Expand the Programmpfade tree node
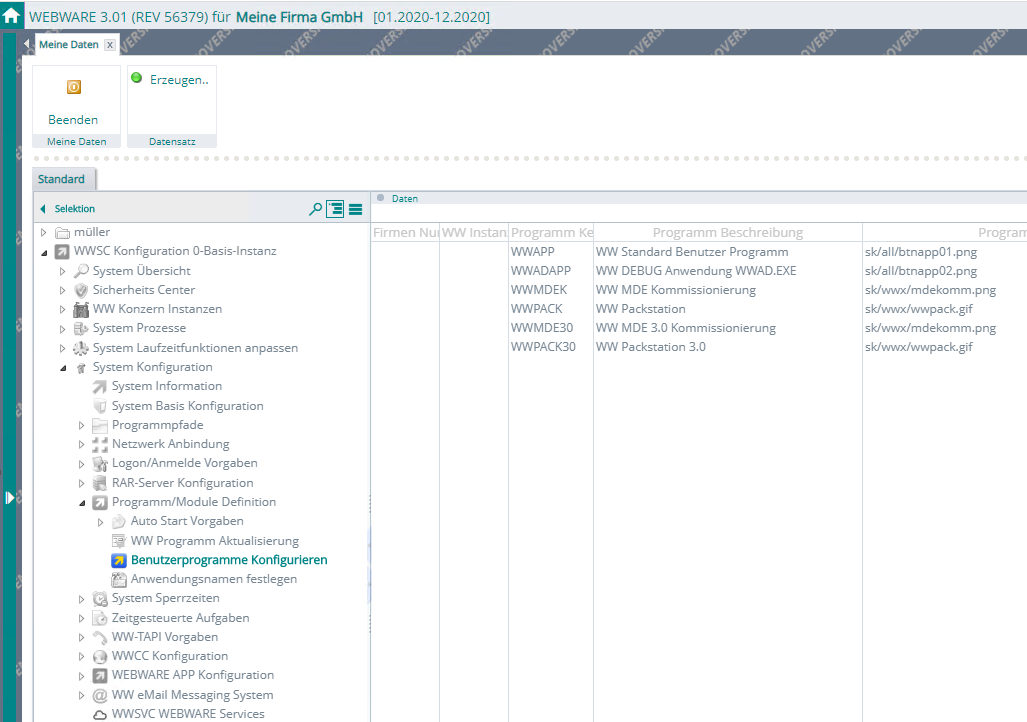Viewport: 1027px width, 722px height. [81, 425]
